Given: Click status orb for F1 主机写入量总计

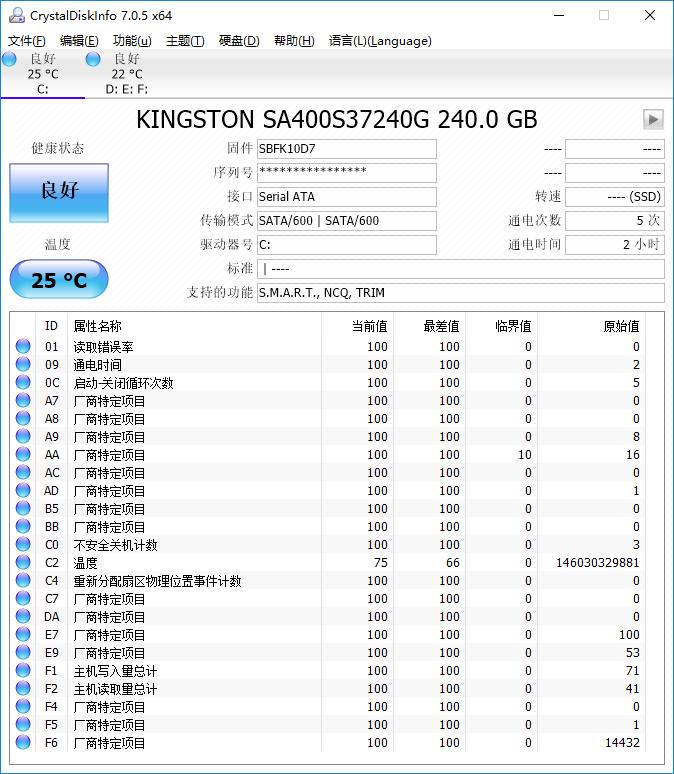Looking at the screenshot, I should (23, 670).
